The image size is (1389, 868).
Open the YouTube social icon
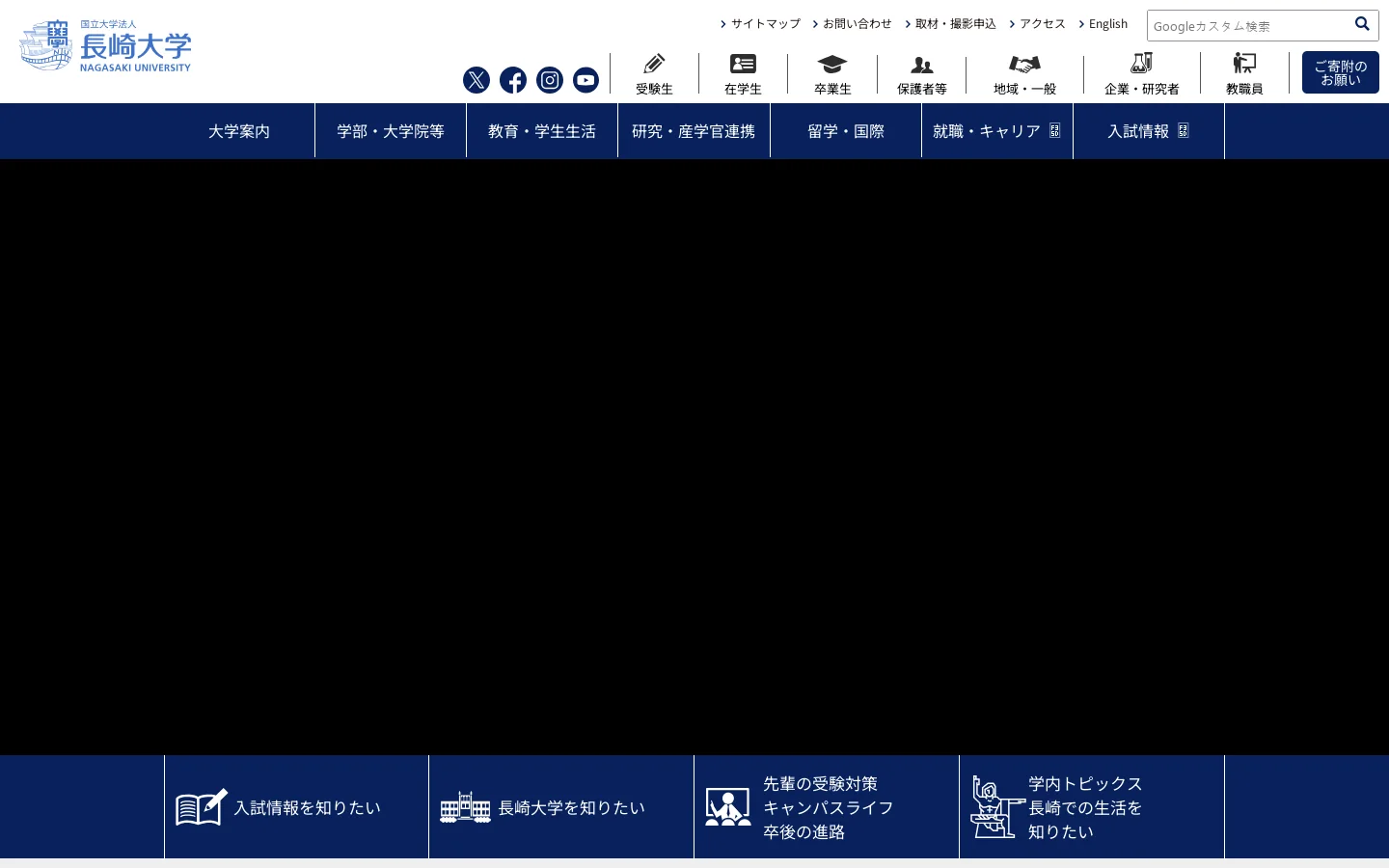pyautogui.click(x=586, y=80)
